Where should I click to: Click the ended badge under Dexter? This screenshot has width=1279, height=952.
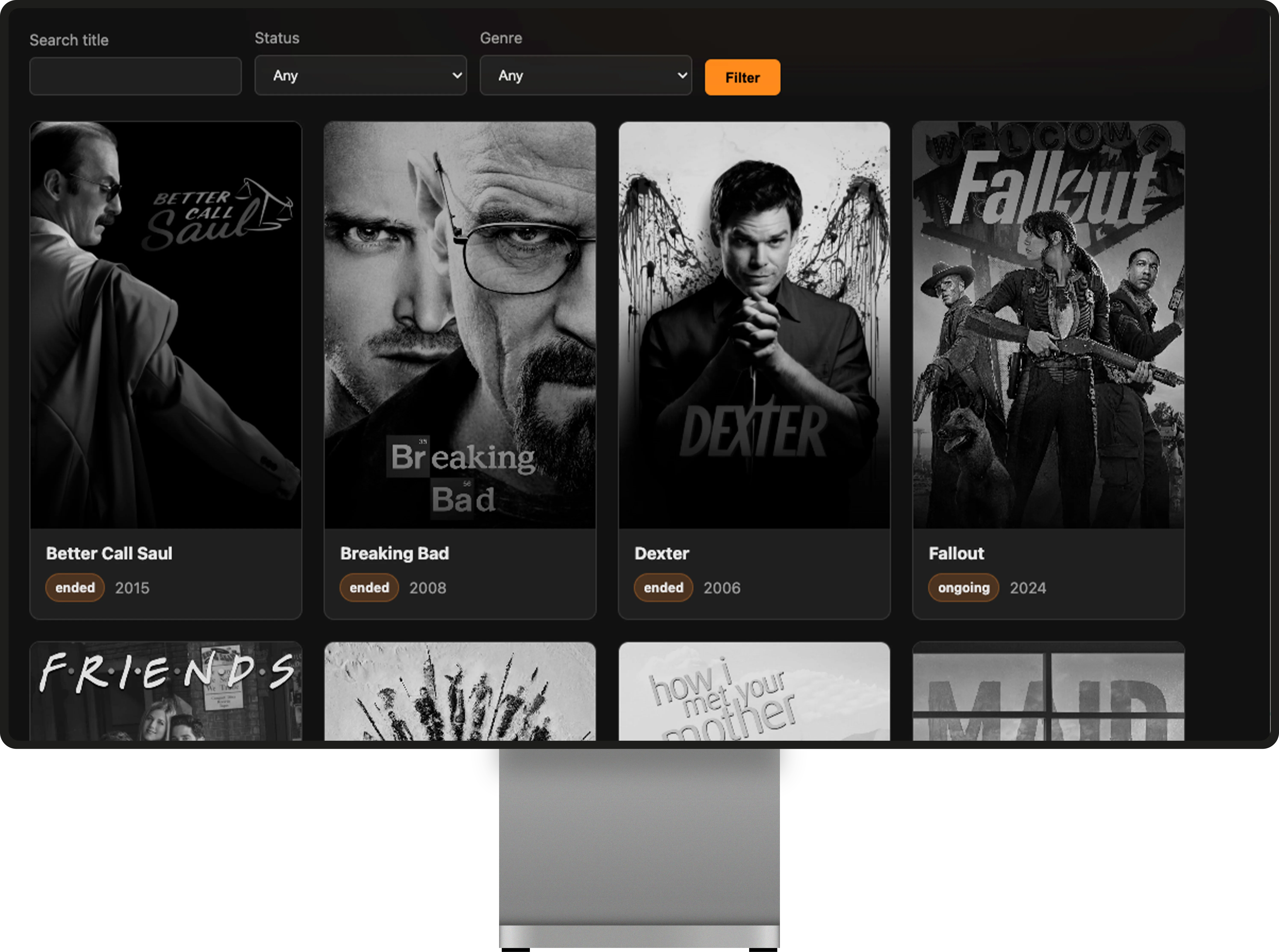tap(663, 587)
